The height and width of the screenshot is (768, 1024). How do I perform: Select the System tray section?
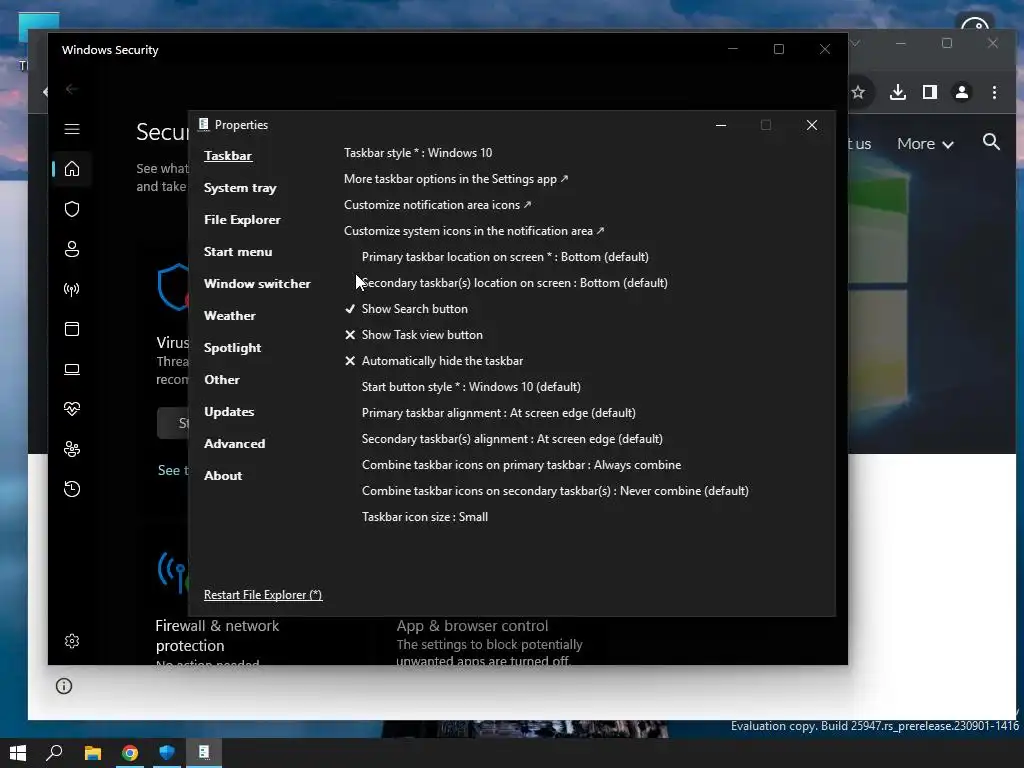pyautogui.click(x=240, y=188)
